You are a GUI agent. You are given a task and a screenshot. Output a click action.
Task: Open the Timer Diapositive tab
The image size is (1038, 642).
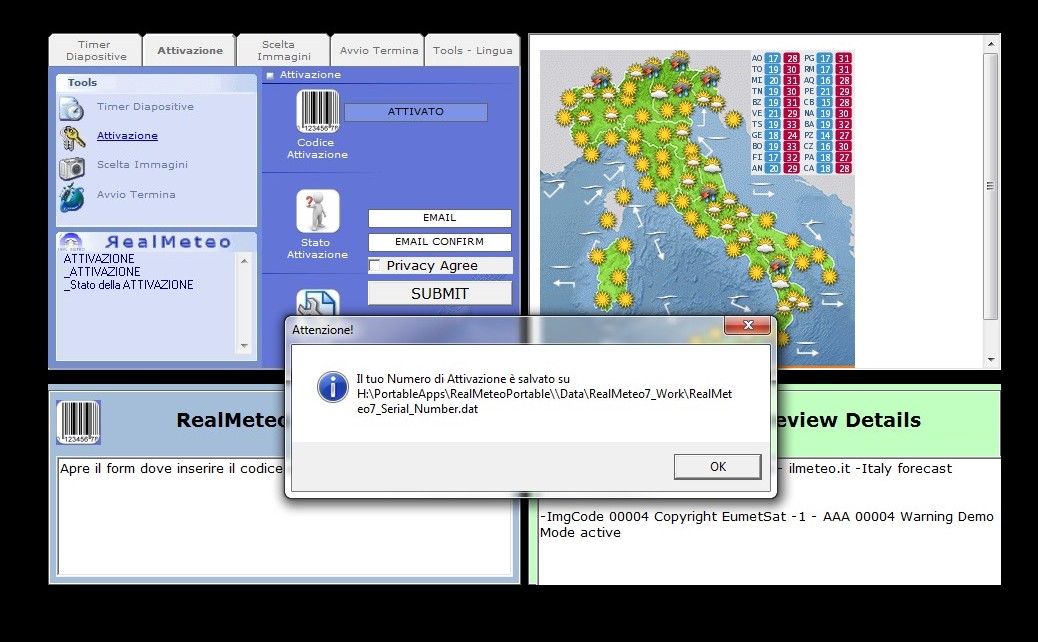95,50
